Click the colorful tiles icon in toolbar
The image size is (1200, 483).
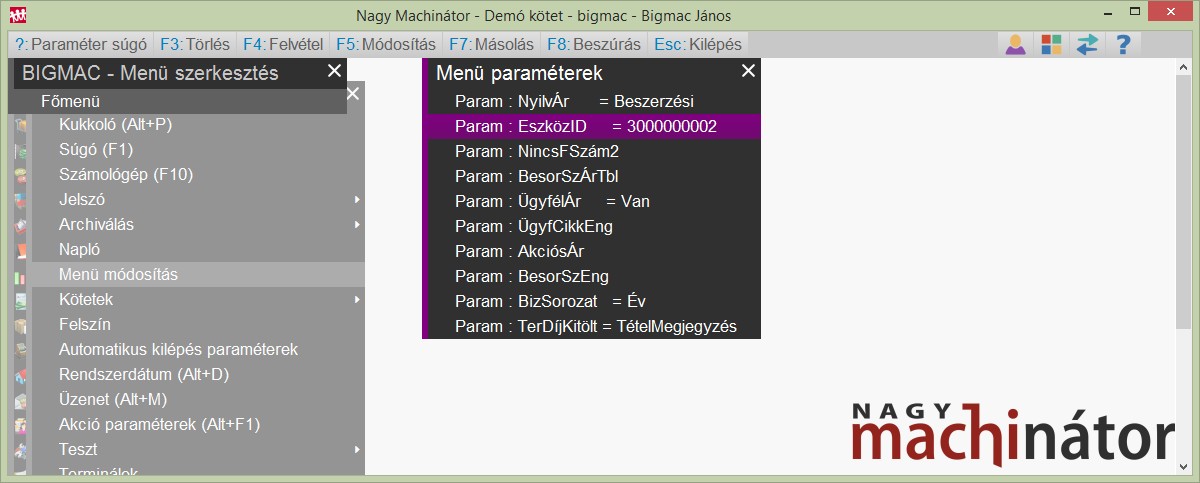tap(1051, 44)
